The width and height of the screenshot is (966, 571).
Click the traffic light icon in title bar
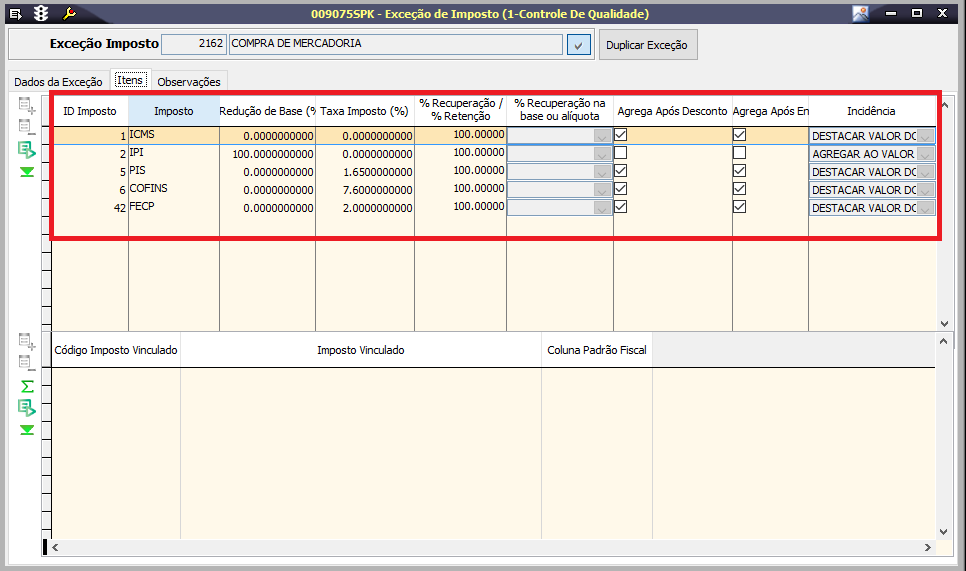(x=41, y=13)
